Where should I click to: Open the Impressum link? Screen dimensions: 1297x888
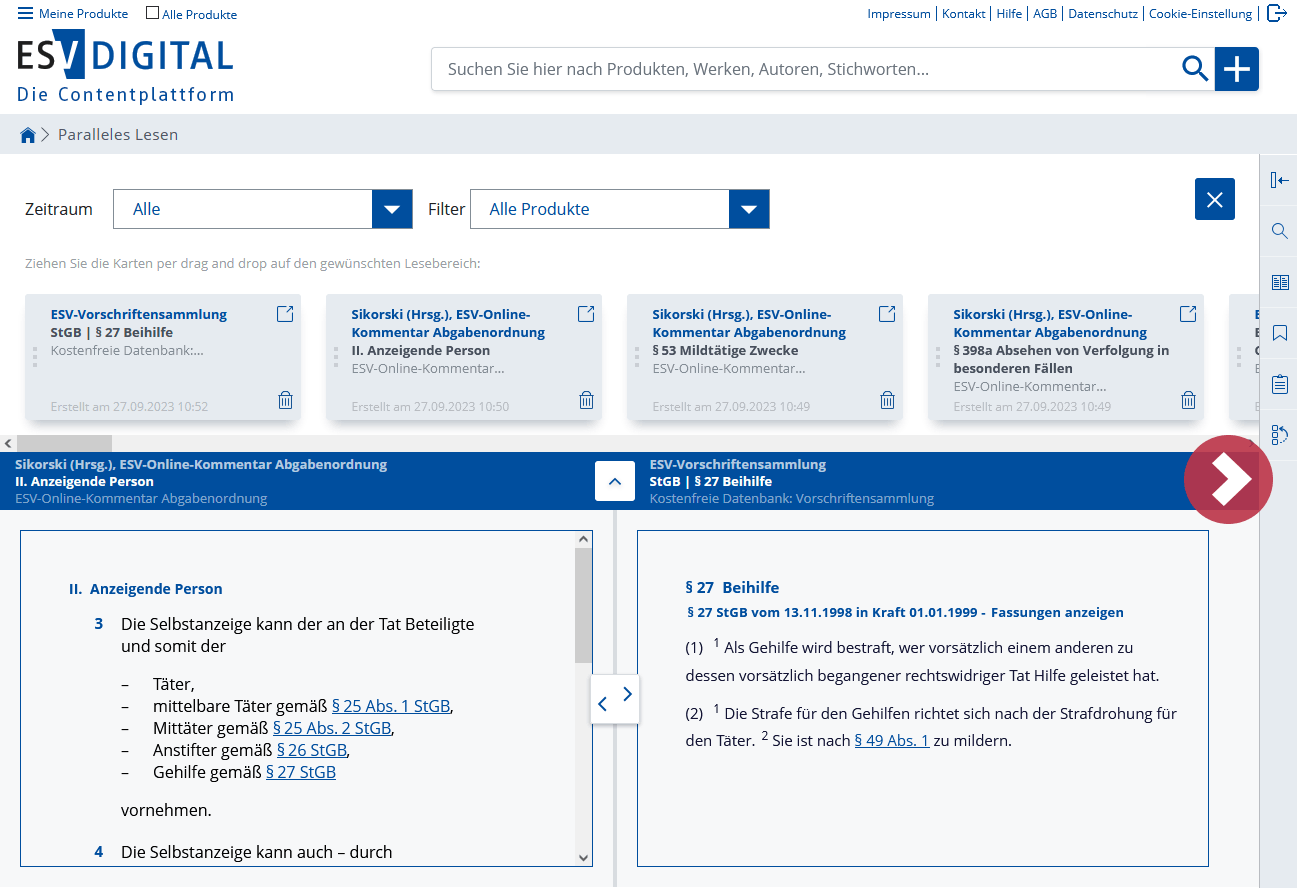point(899,14)
